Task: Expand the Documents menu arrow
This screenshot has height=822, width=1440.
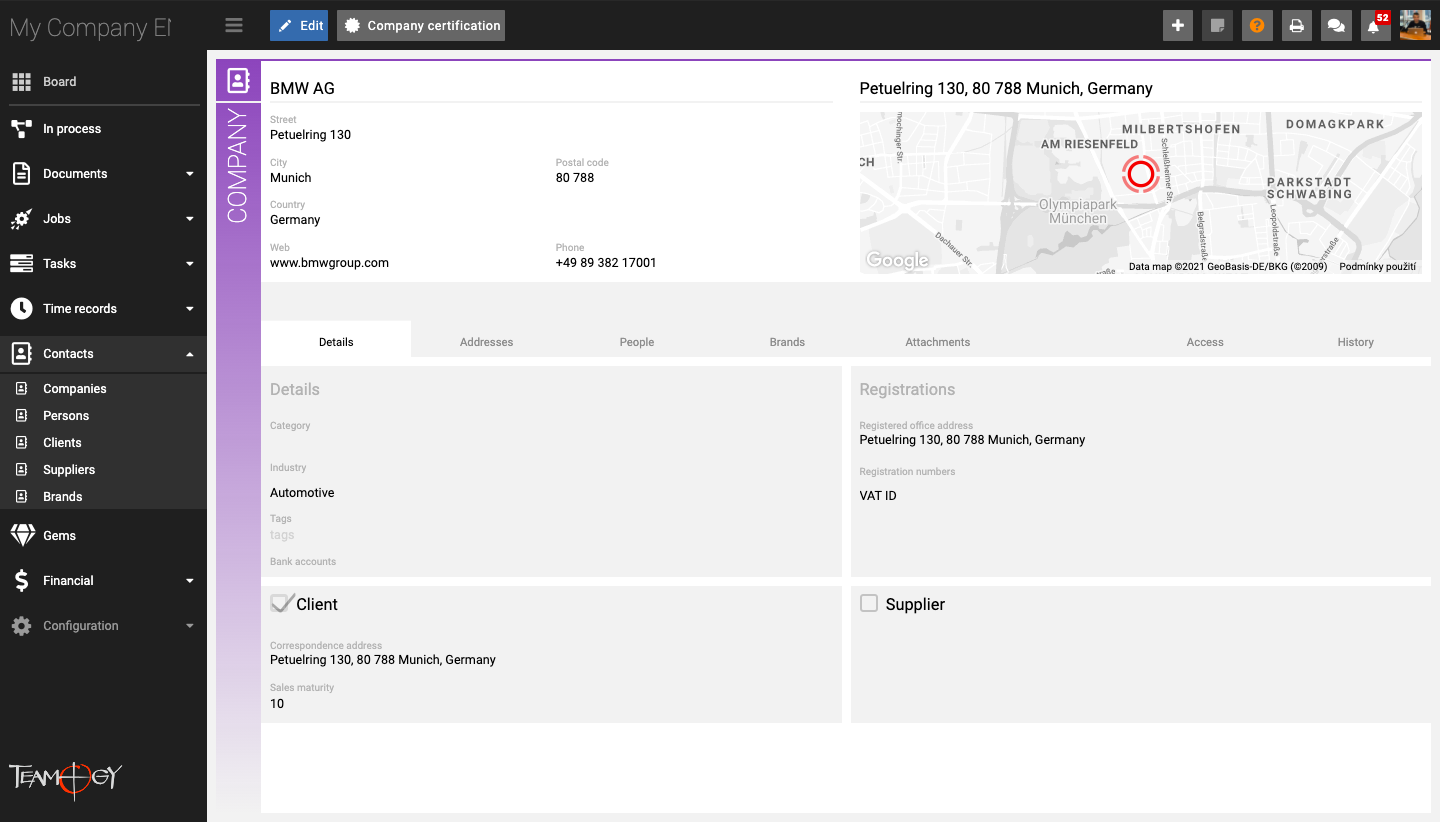Action: coord(190,174)
